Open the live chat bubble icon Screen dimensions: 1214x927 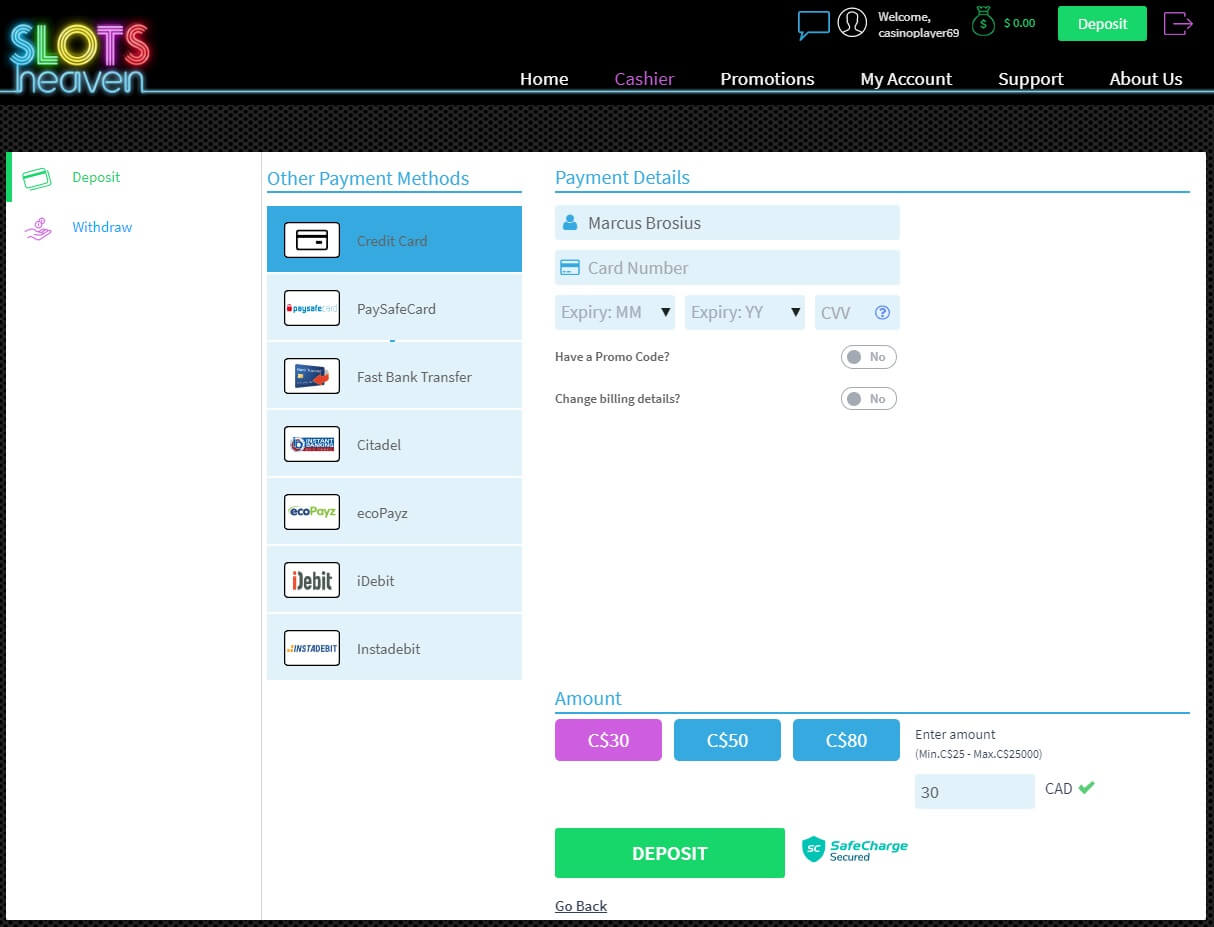click(813, 24)
